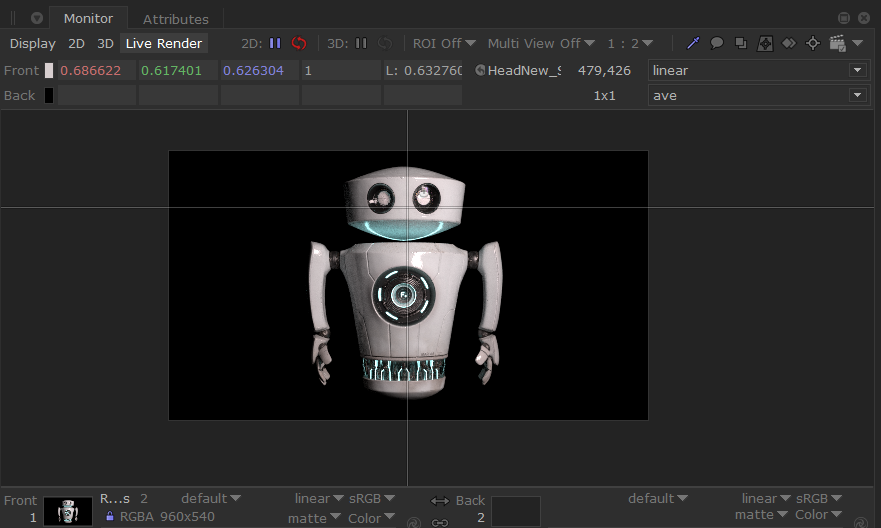The image size is (881, 528).
Task: Pause the 2D render update
Action: [x=275, y=44]
